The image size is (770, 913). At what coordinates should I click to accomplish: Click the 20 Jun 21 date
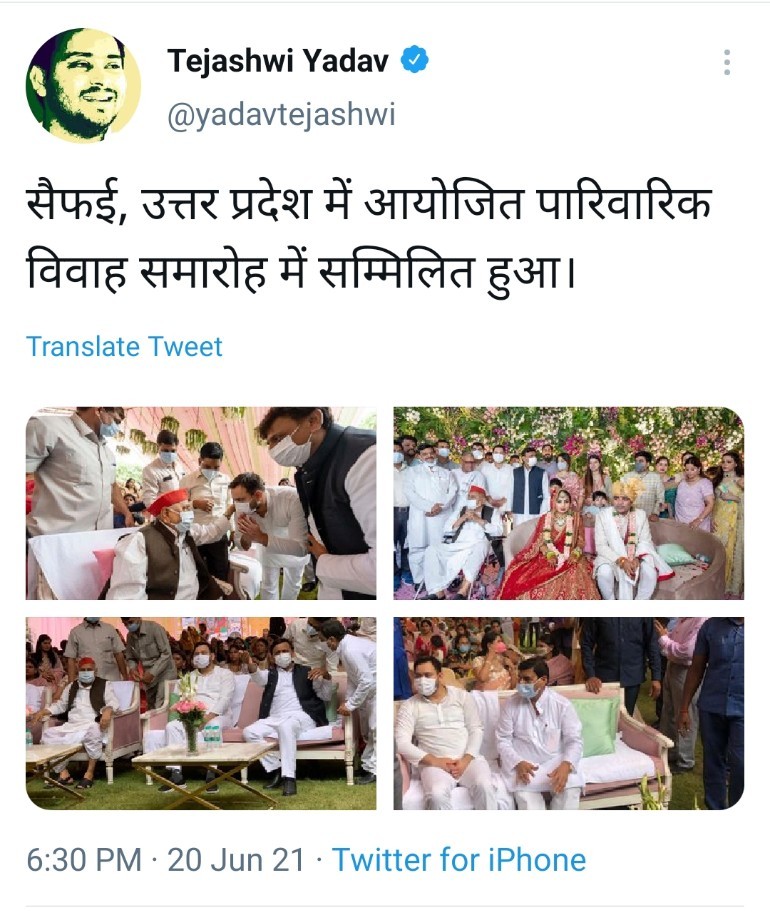click(236, 860)
